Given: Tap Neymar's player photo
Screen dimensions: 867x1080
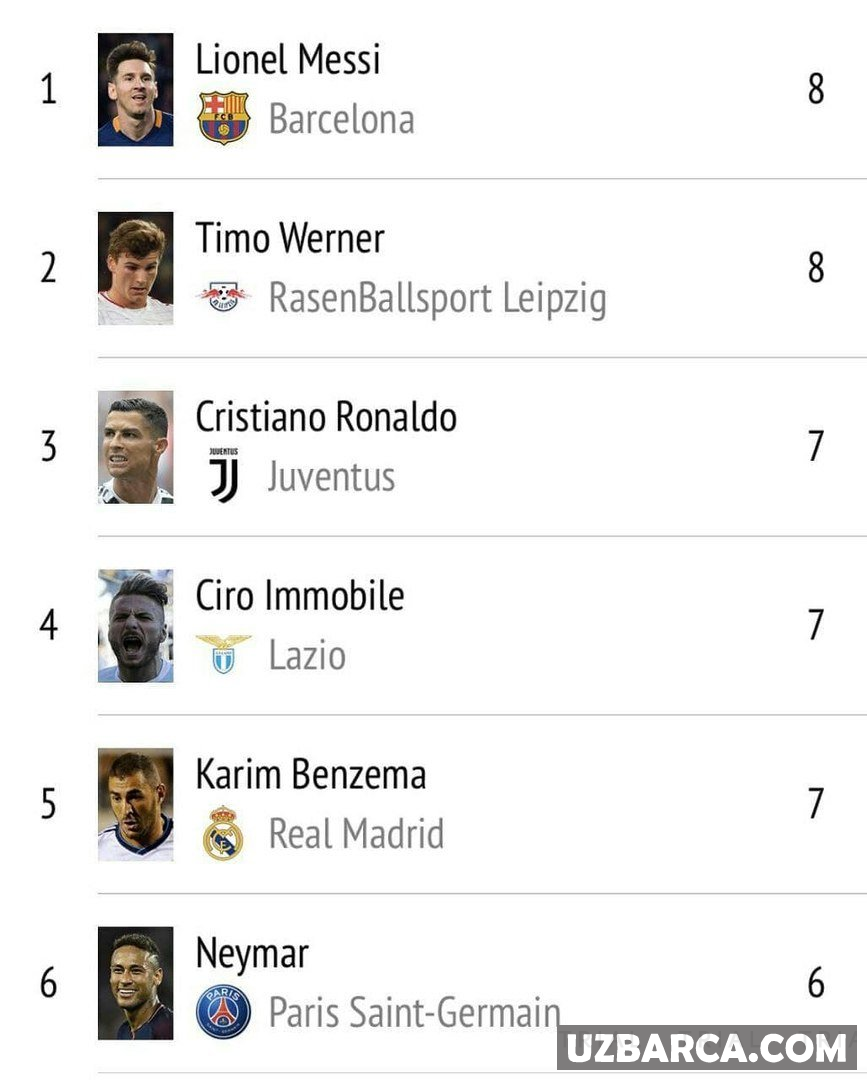Looking at the screenshot, I should pos(135,983).
